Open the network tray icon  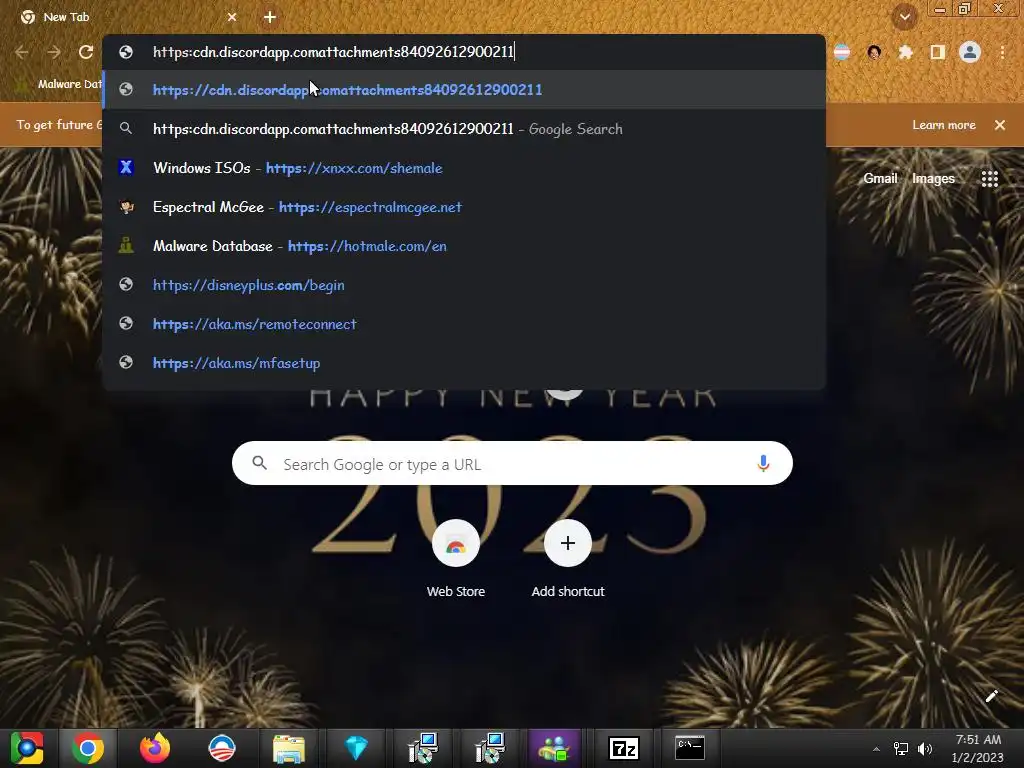click(901, 749)
